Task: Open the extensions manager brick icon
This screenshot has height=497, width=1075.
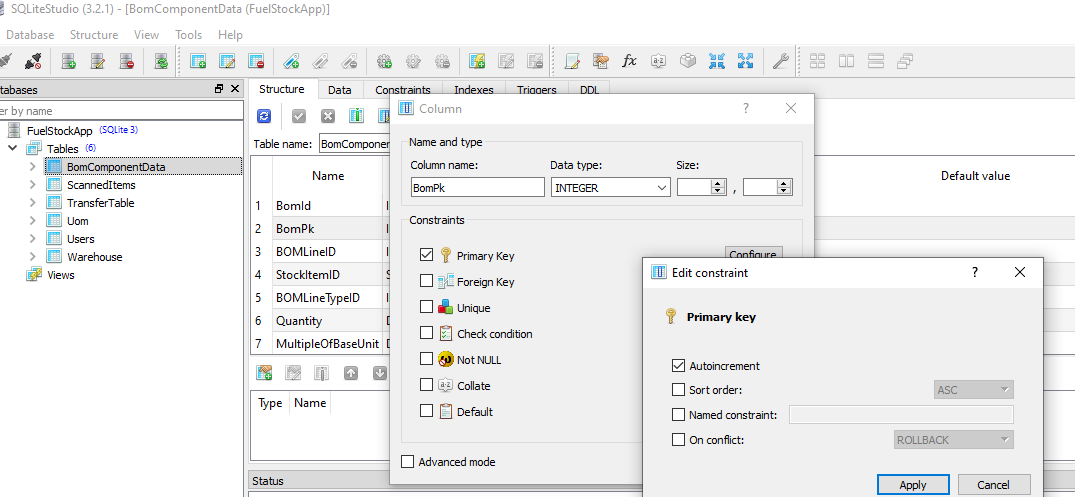Action: [688, 62]
